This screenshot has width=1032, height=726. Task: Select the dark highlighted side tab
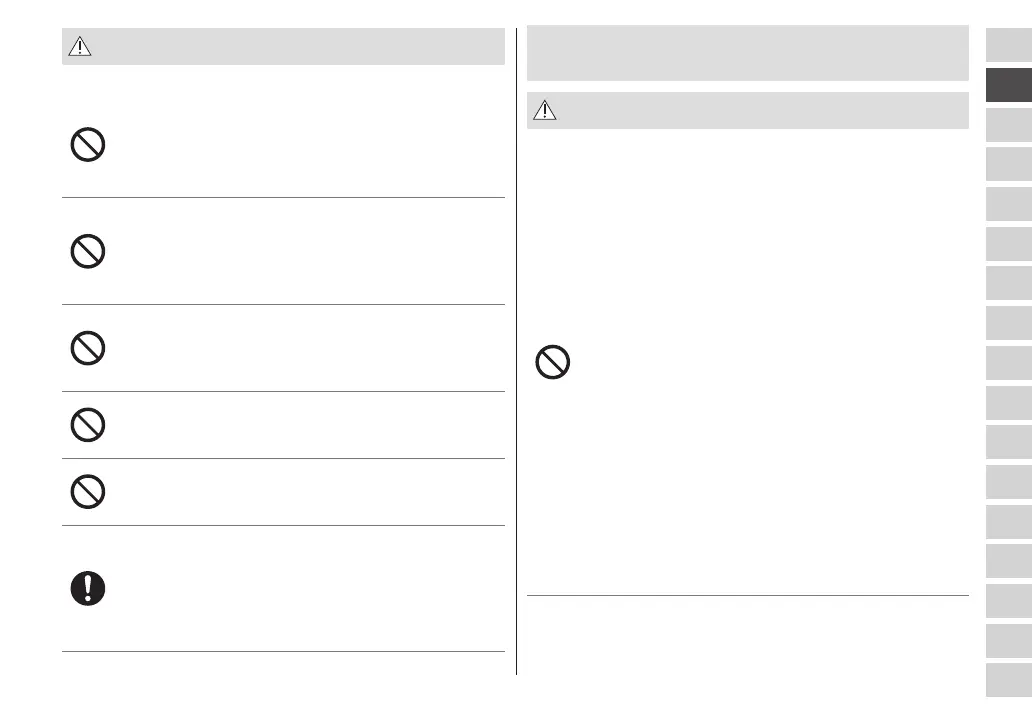[1008, 85]
